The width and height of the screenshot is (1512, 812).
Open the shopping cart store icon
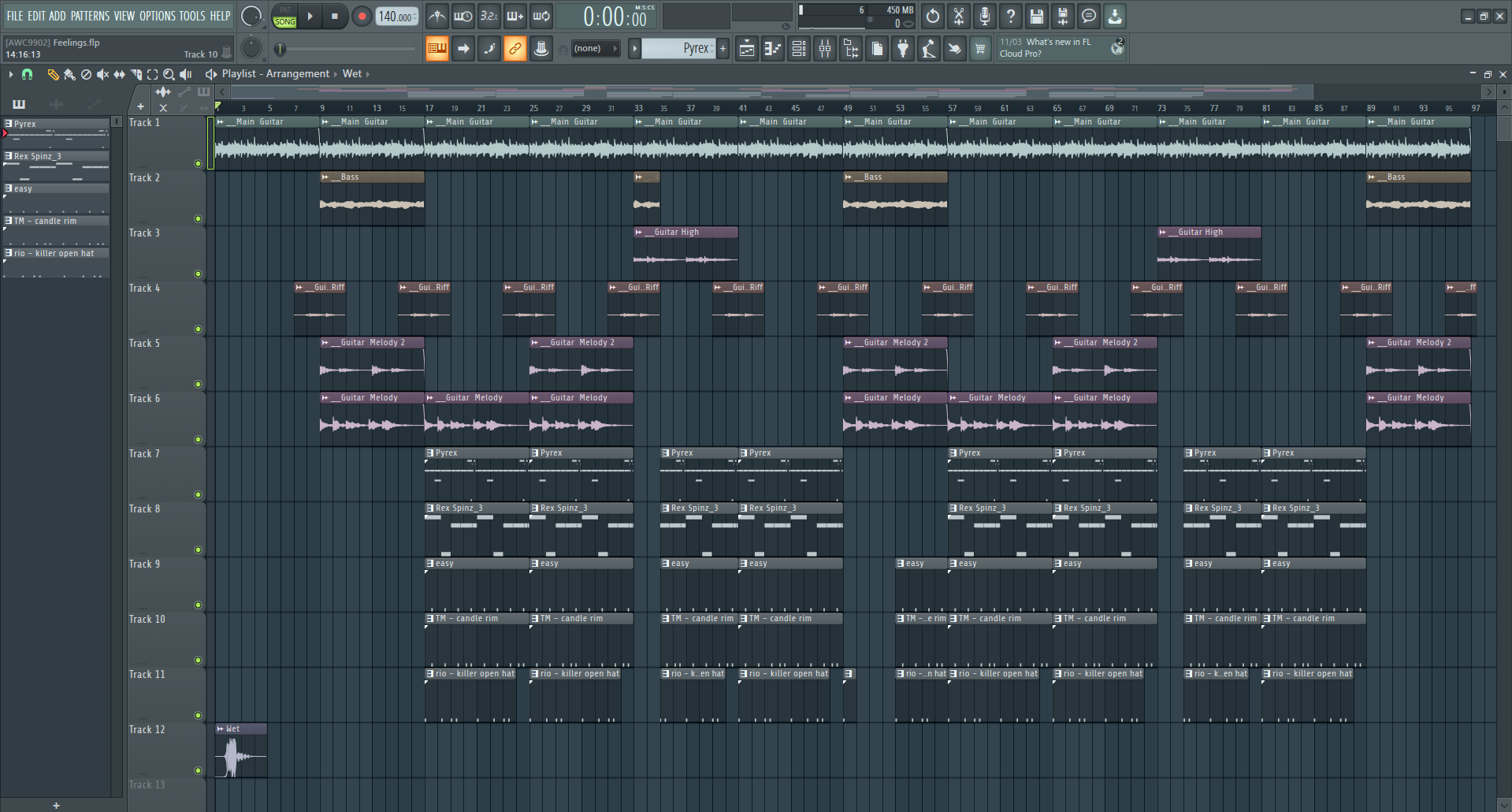point(981,49)
